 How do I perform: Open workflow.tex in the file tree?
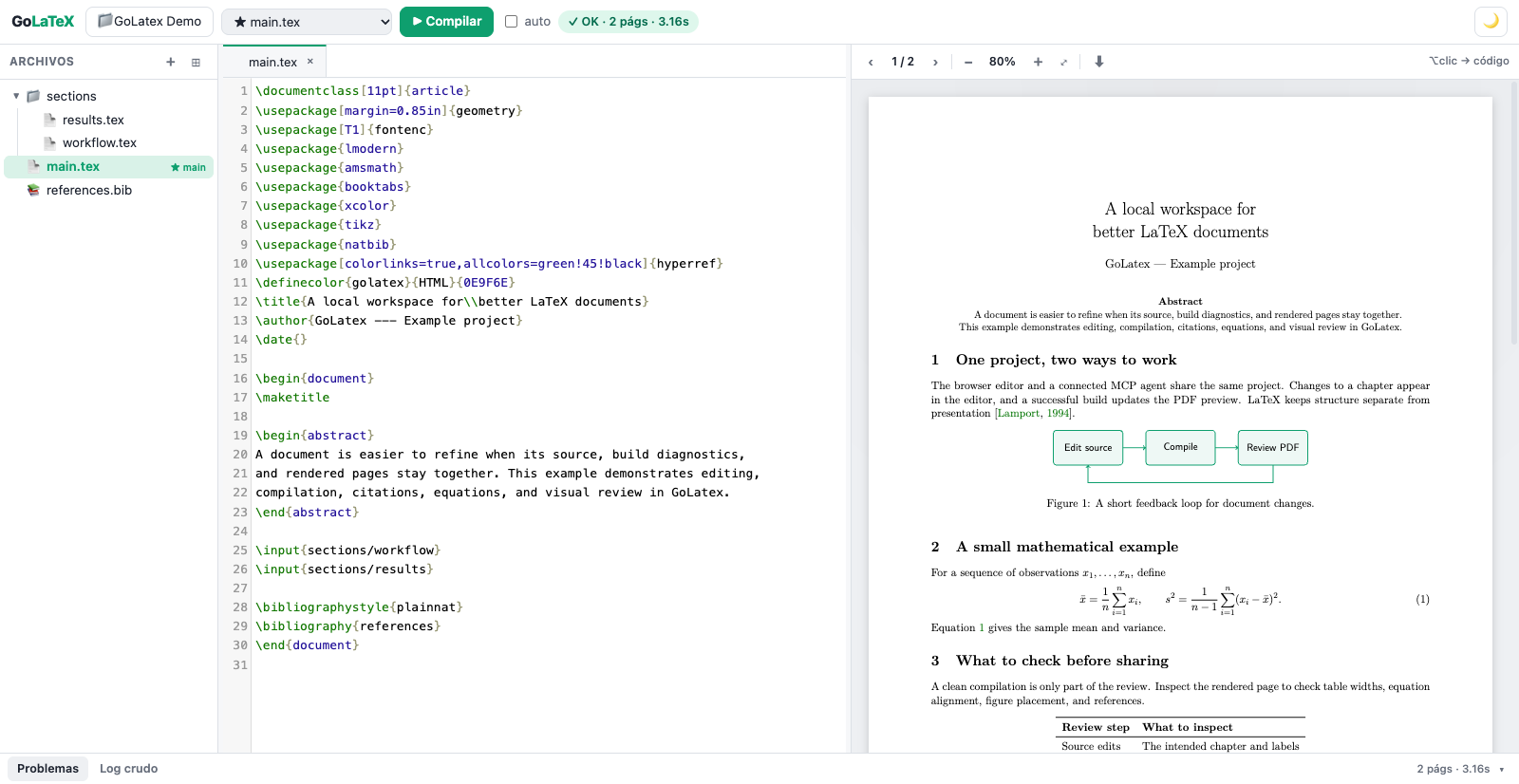click(100, 142)
